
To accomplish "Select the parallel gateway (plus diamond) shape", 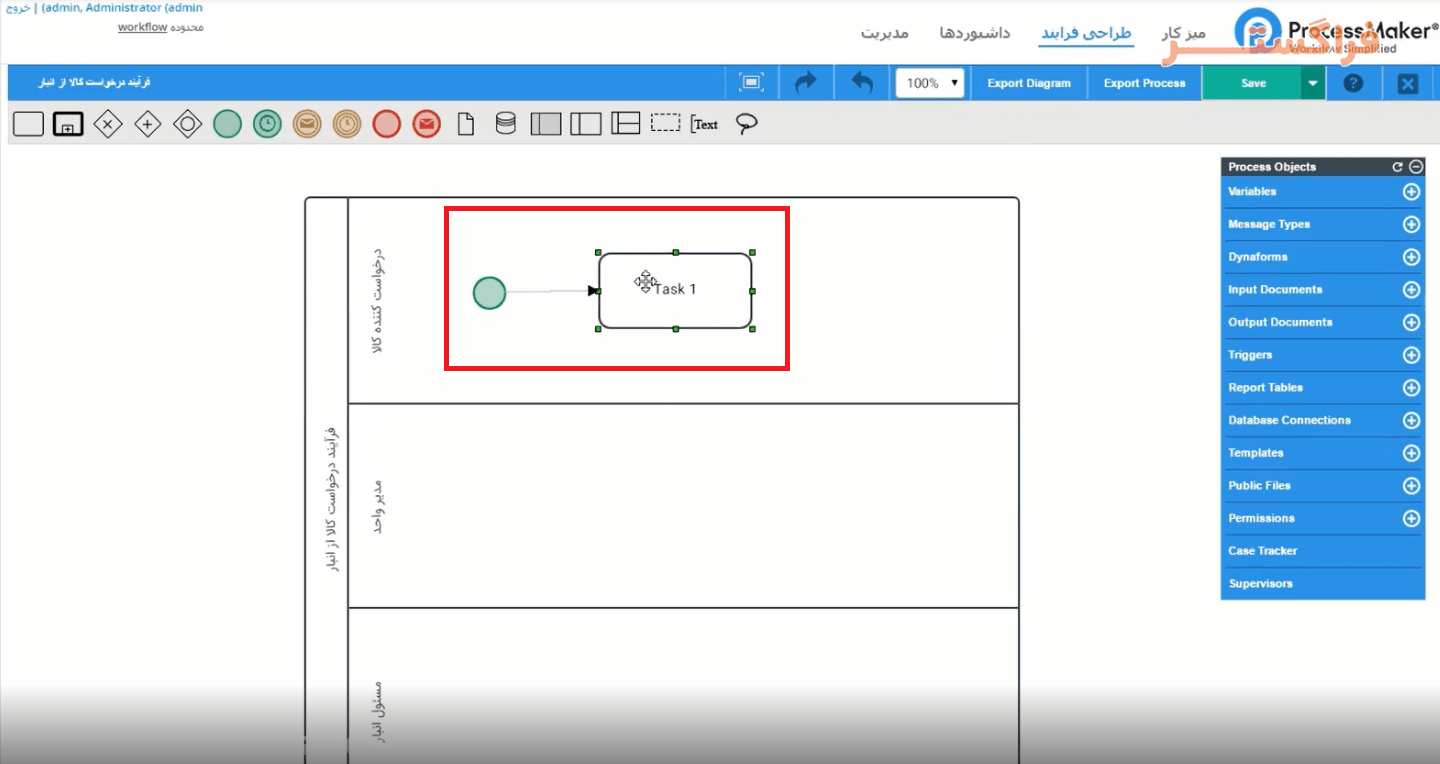I will [148, 124].
